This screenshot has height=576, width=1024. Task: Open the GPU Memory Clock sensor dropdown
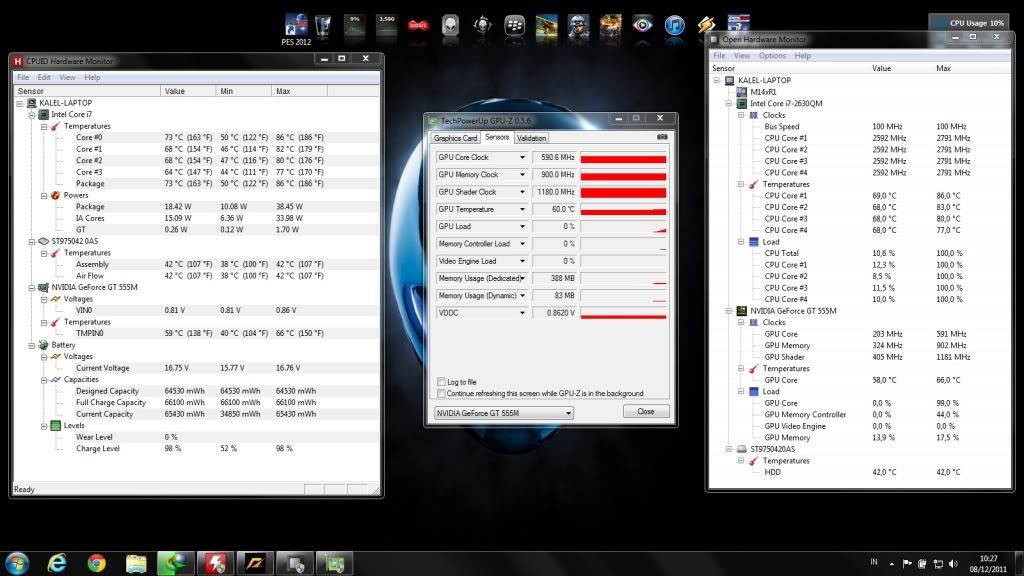pos(522,175)
